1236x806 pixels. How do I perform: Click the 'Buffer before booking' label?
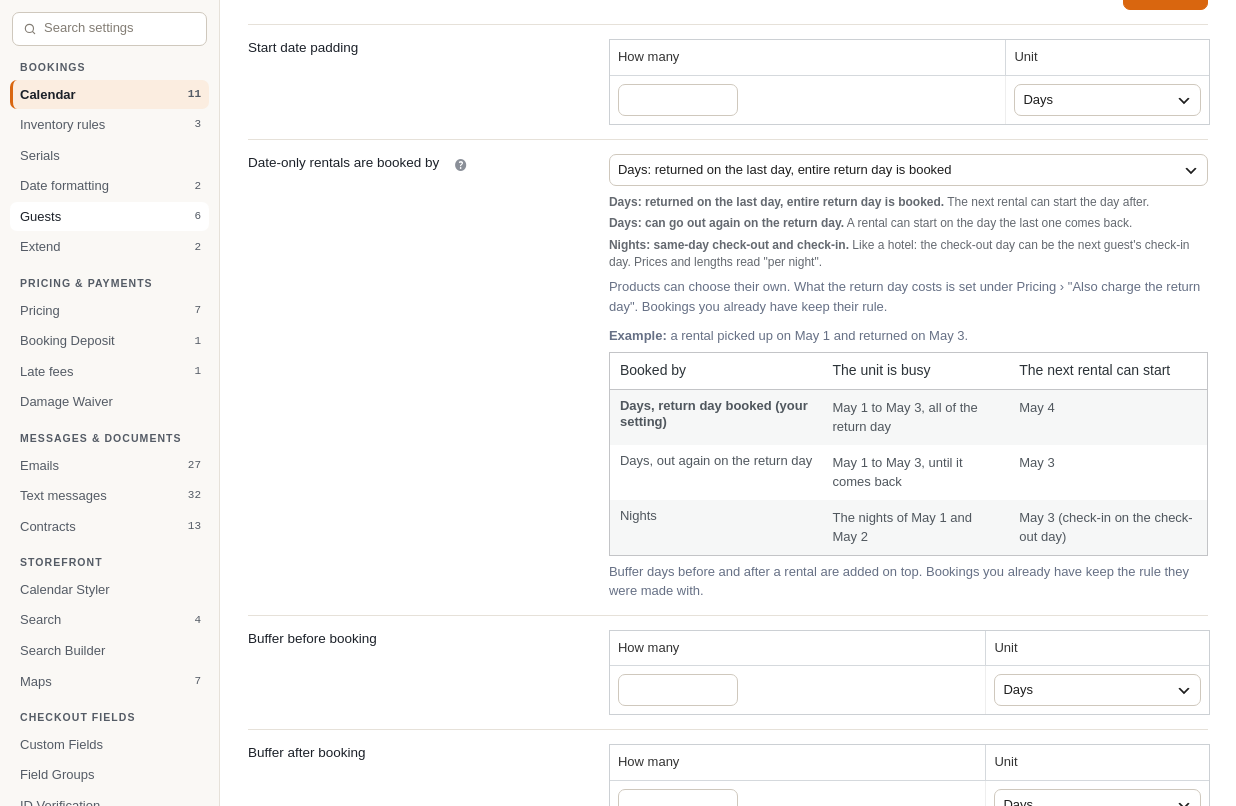(x=312, y=639)
